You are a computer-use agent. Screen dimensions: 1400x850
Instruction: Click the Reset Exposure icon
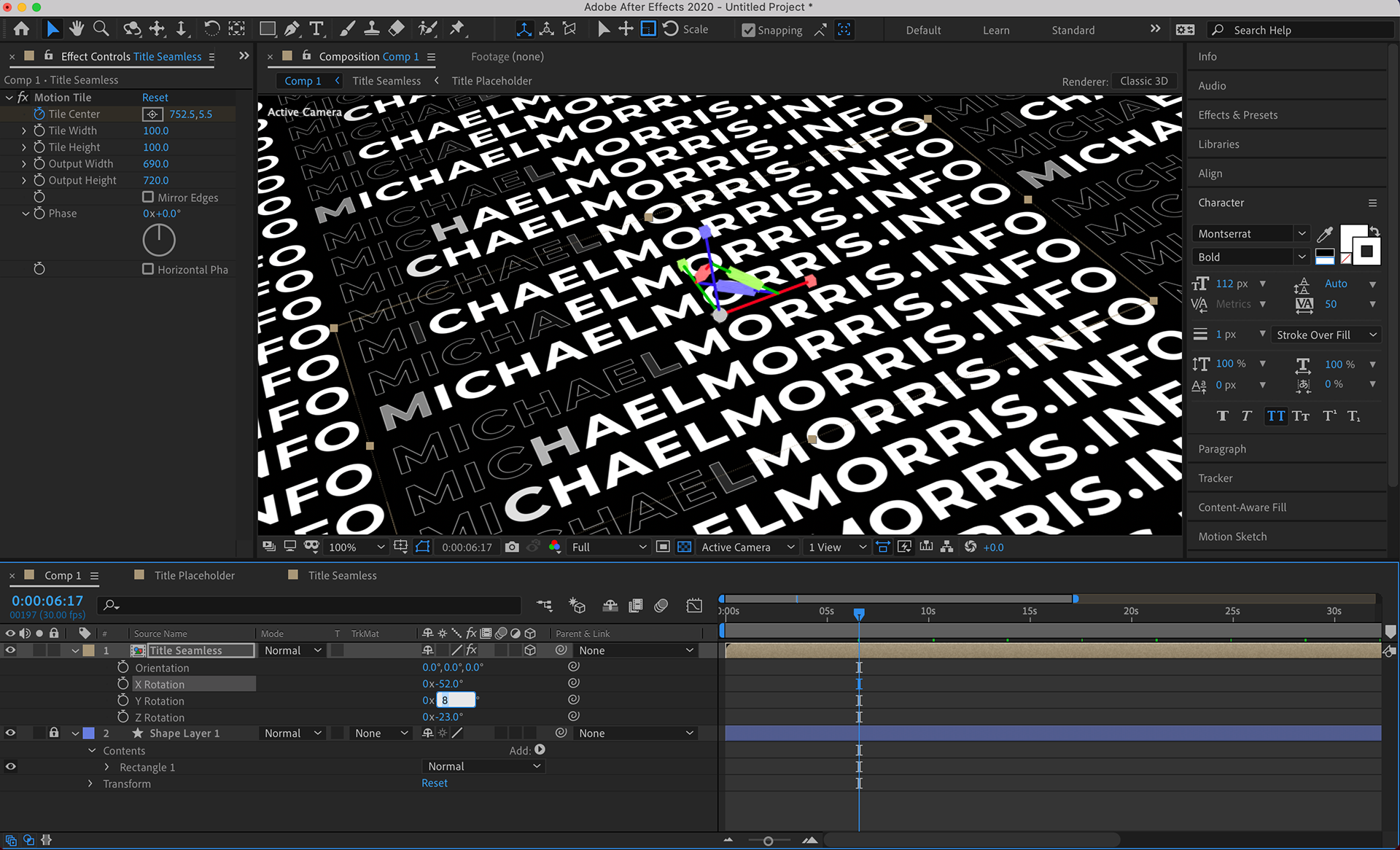point(971,547)
